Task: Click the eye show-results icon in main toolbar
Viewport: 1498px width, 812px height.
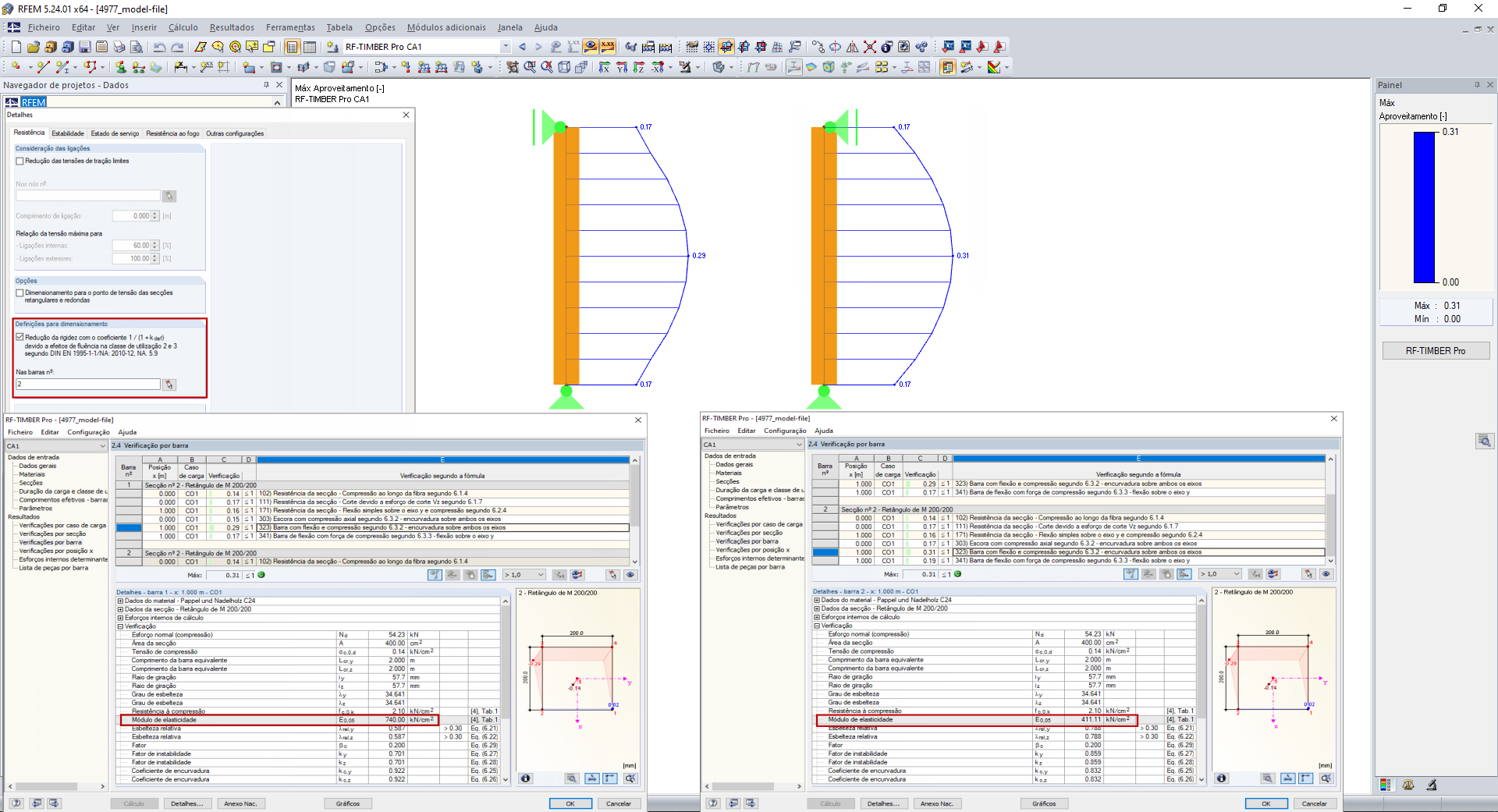Action: (x=591, y=47)
